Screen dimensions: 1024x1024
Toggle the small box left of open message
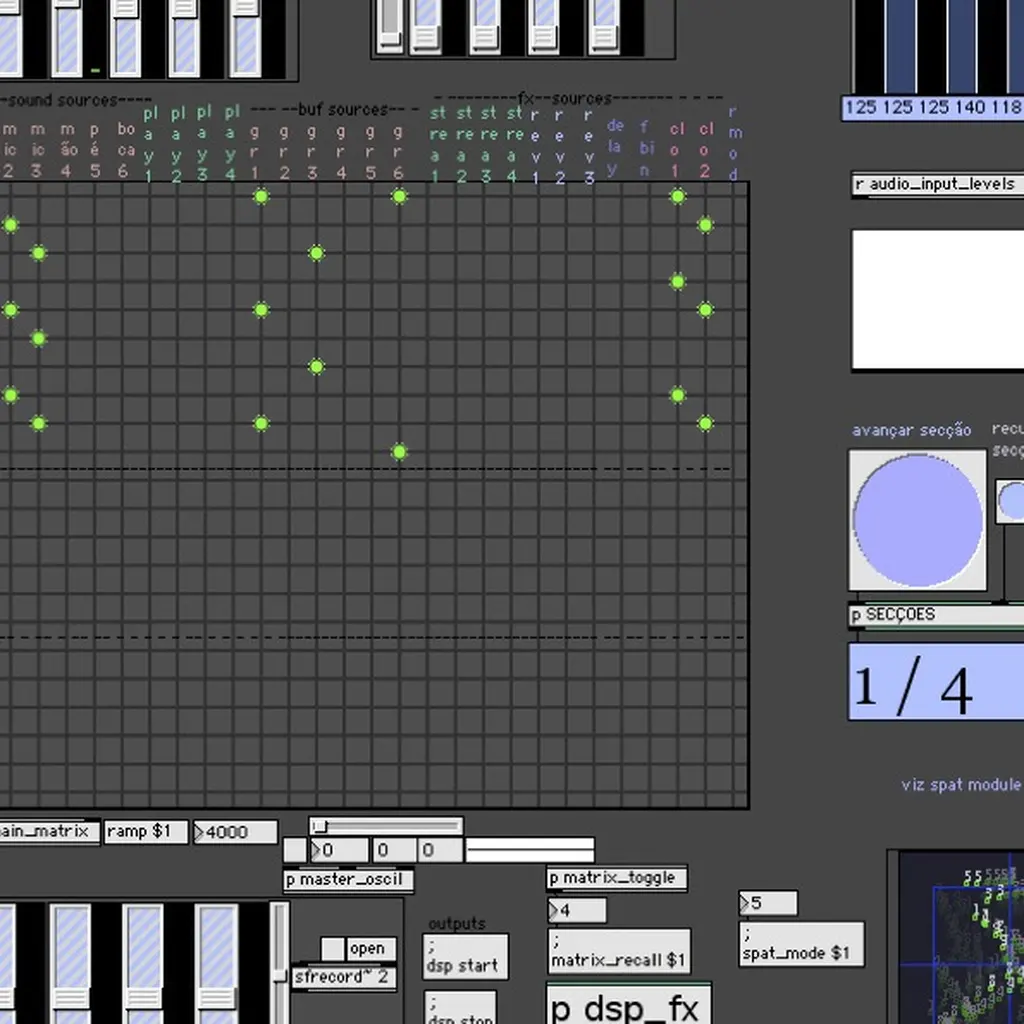point(332,948)
